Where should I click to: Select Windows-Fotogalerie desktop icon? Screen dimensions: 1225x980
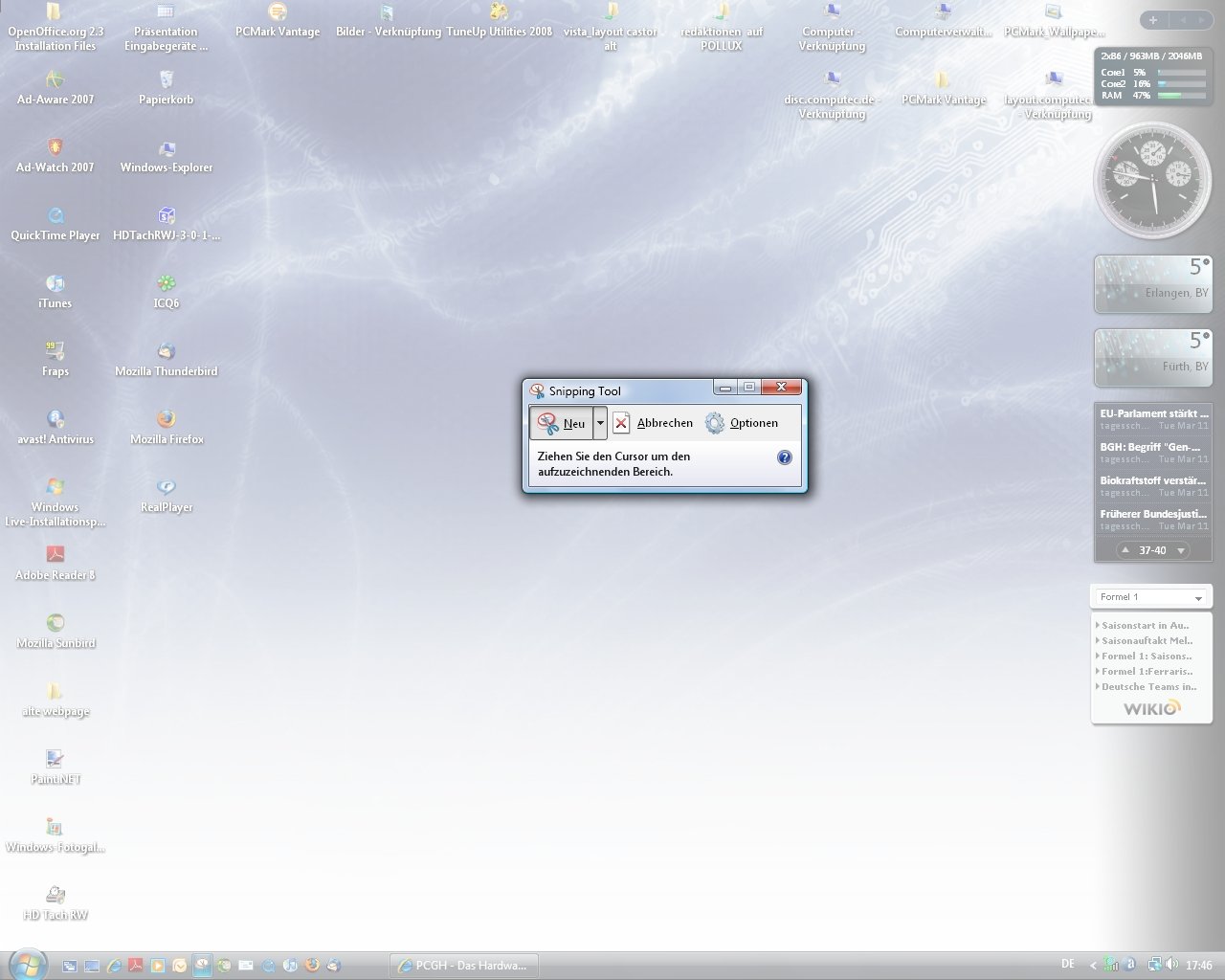[x=56, y=834]
